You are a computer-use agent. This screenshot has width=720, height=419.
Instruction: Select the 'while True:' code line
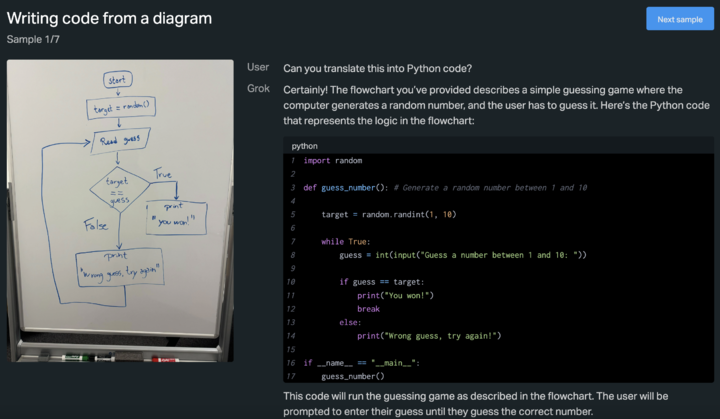(x=345, y=242)
